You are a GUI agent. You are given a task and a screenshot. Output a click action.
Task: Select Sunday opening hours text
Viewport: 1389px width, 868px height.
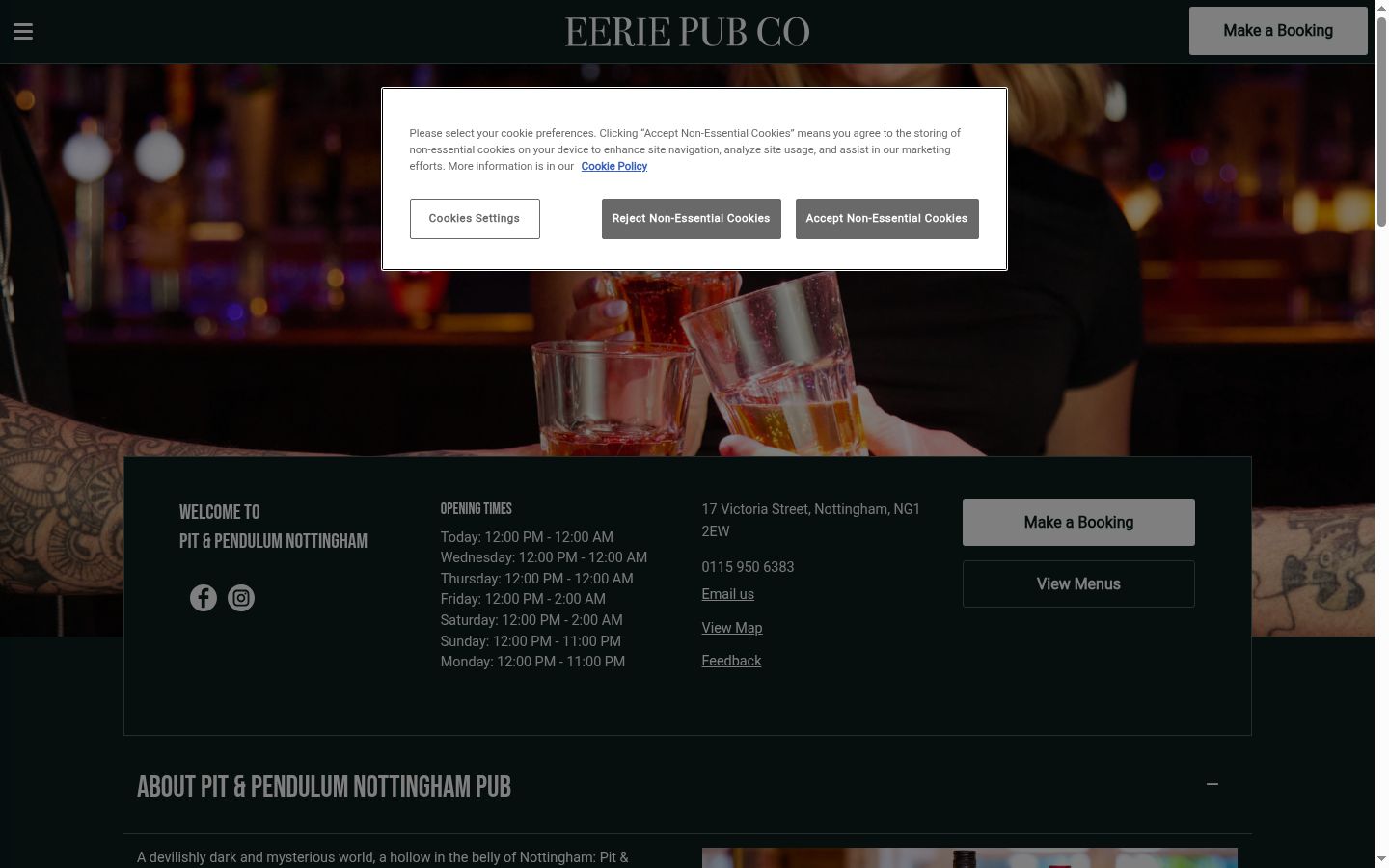click(x=531, y=641)
